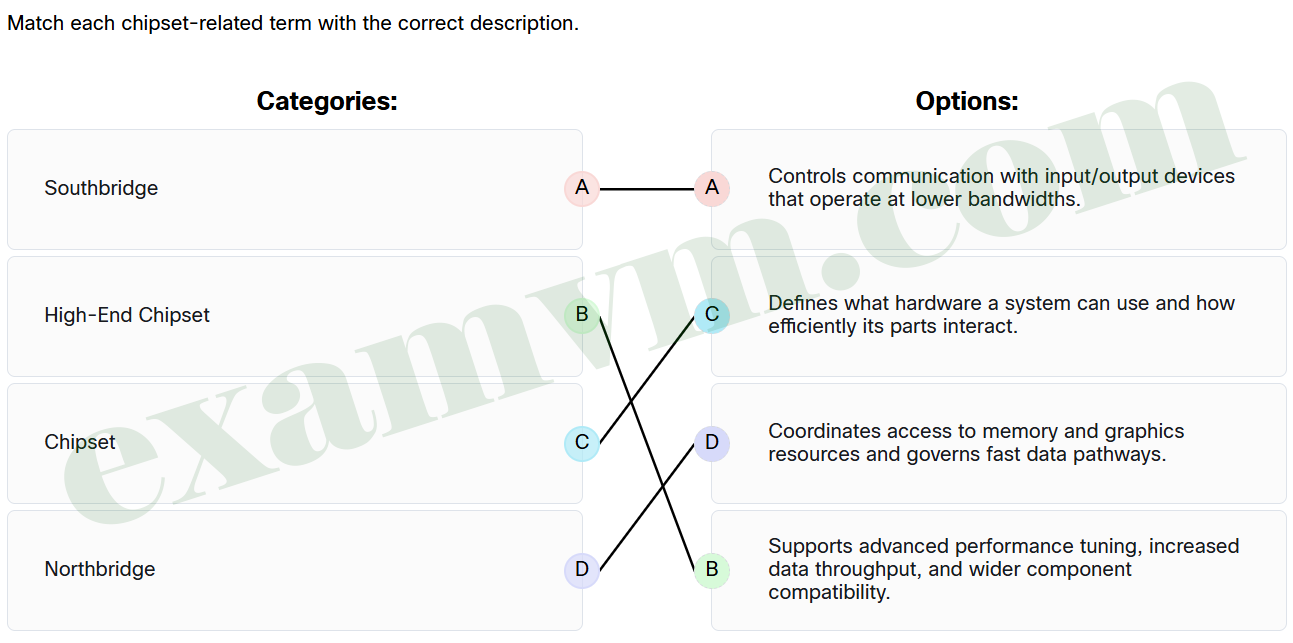The height and width of the screenshot is (643, 1293).
Task: Click option dot A near input/output description
Action: (x=713, y=188)
